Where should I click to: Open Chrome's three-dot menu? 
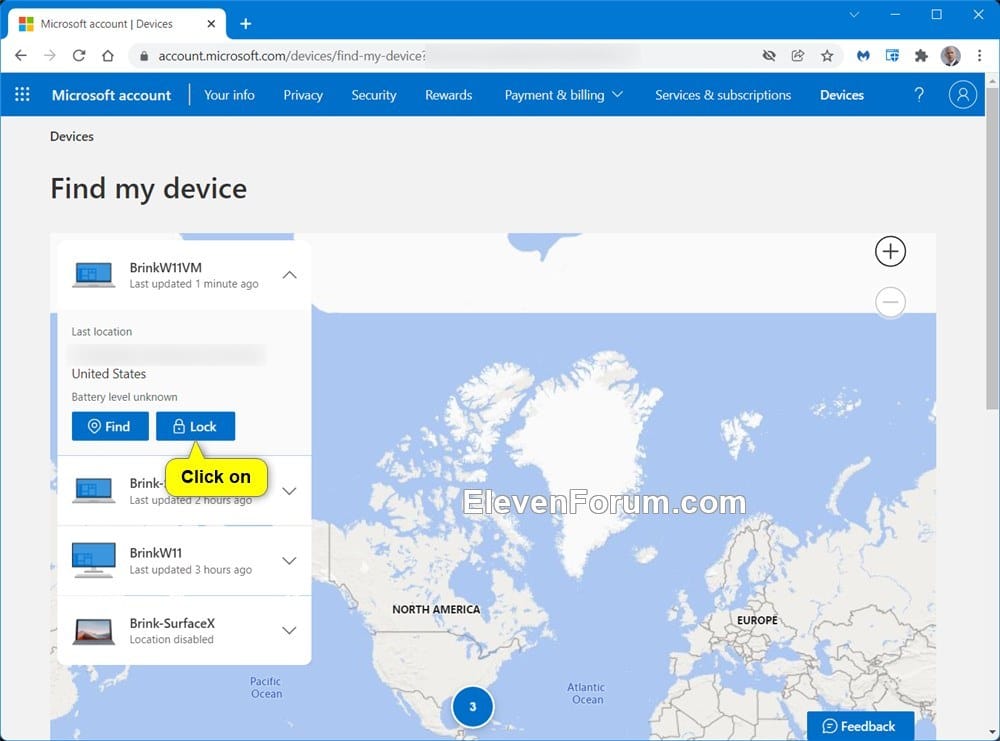(x=980, y=56)
